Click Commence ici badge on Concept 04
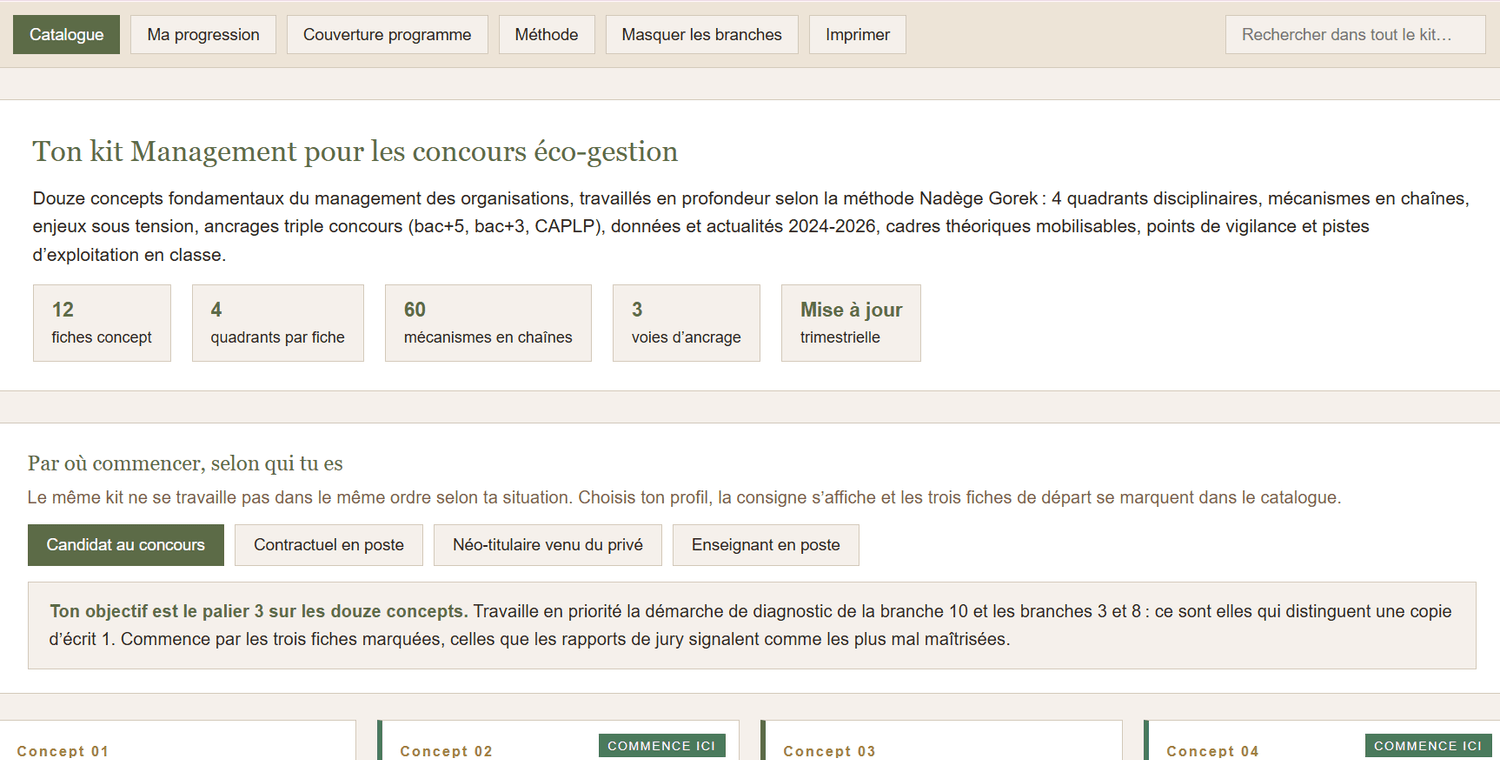This screenshot has height=760, width=1500. 1428,745
